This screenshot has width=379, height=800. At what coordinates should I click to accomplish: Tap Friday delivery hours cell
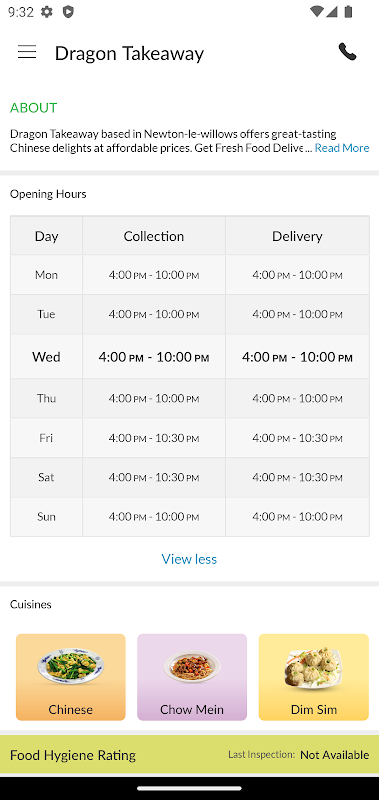[x=297, y=438]
